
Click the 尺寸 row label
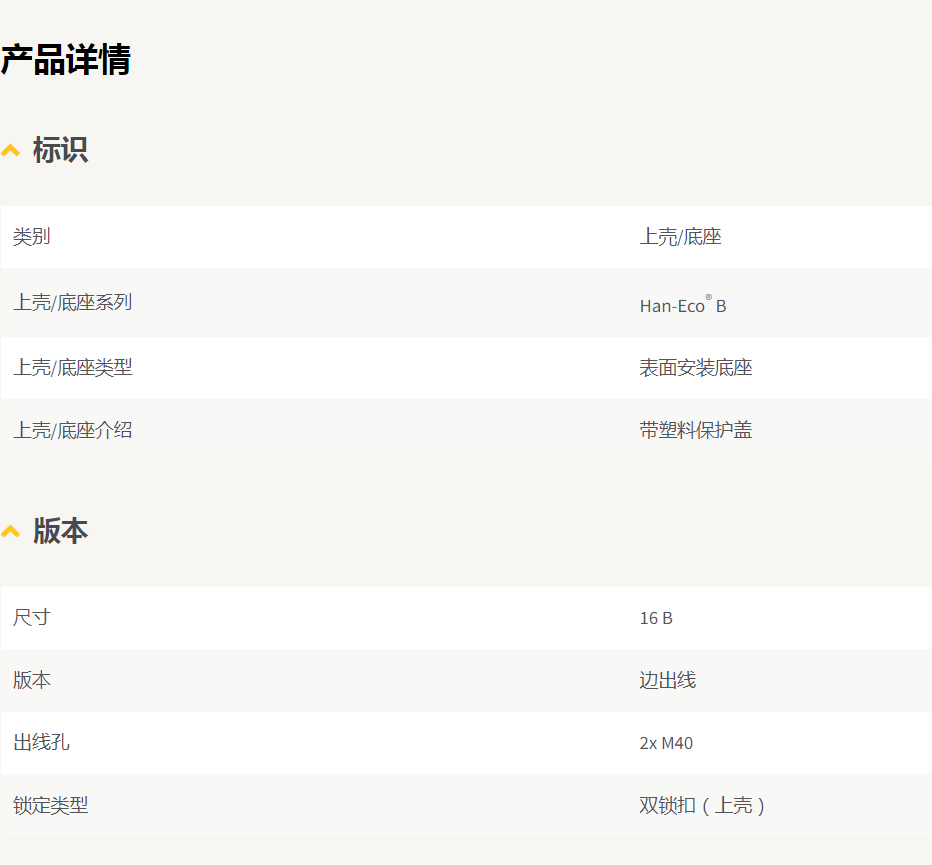pyautogui.click(x=32, y=617)
